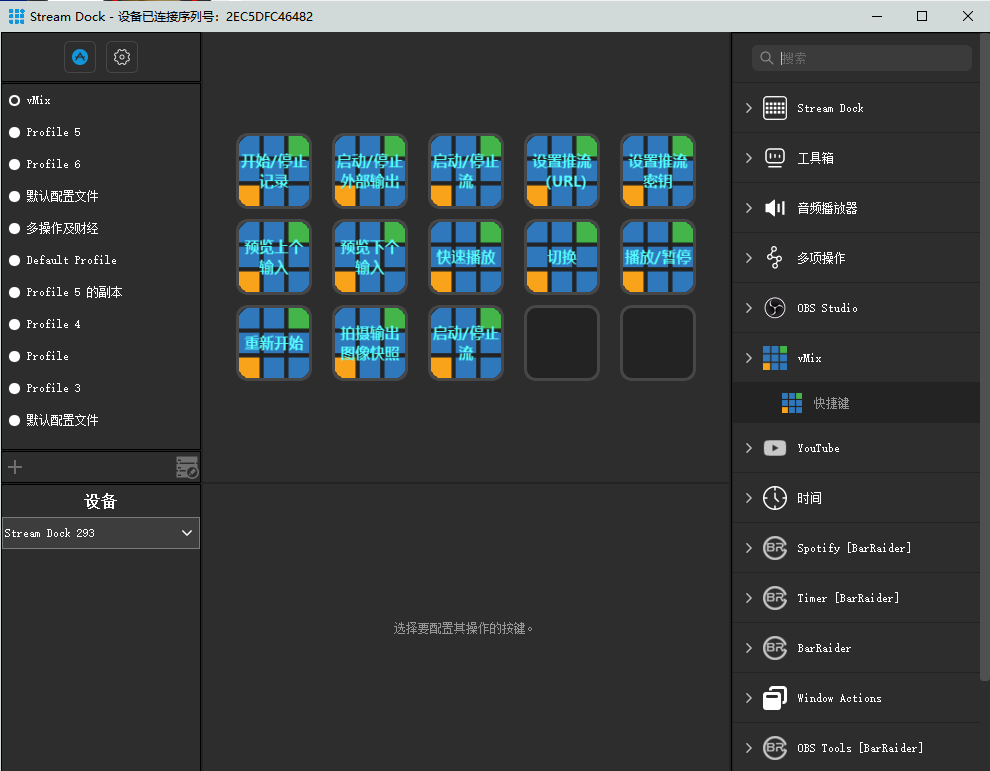Select the Profile 5 radio button
Screen dimensions: 990x771
click(15, 133)
